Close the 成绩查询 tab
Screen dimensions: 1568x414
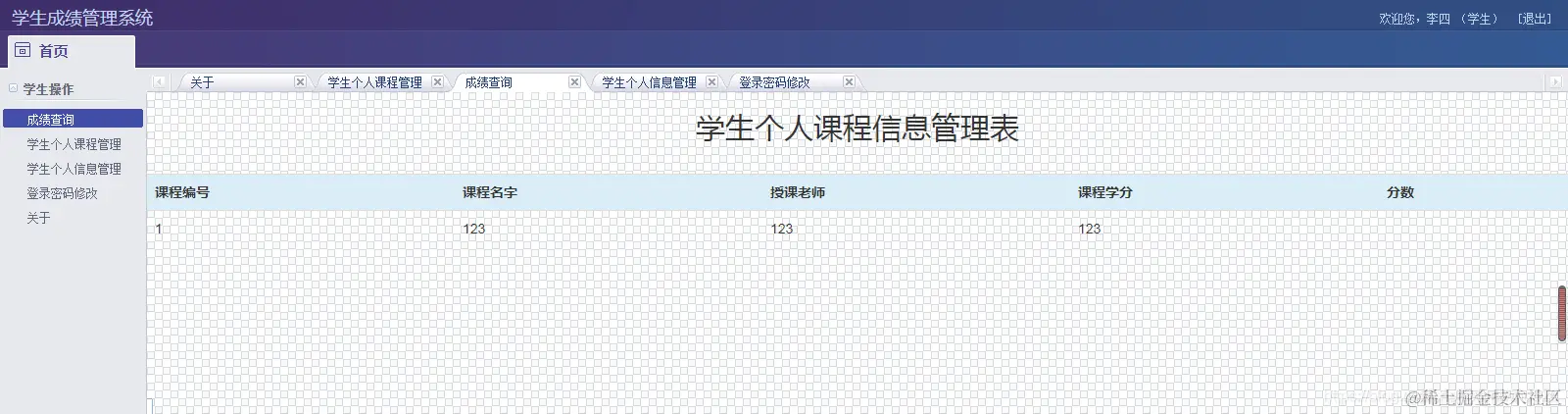574,82
